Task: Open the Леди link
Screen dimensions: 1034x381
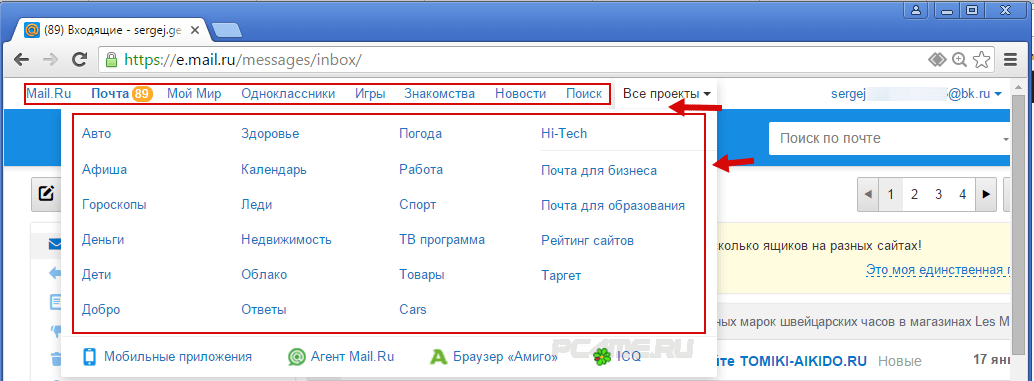Action: [x=257, y=205]
